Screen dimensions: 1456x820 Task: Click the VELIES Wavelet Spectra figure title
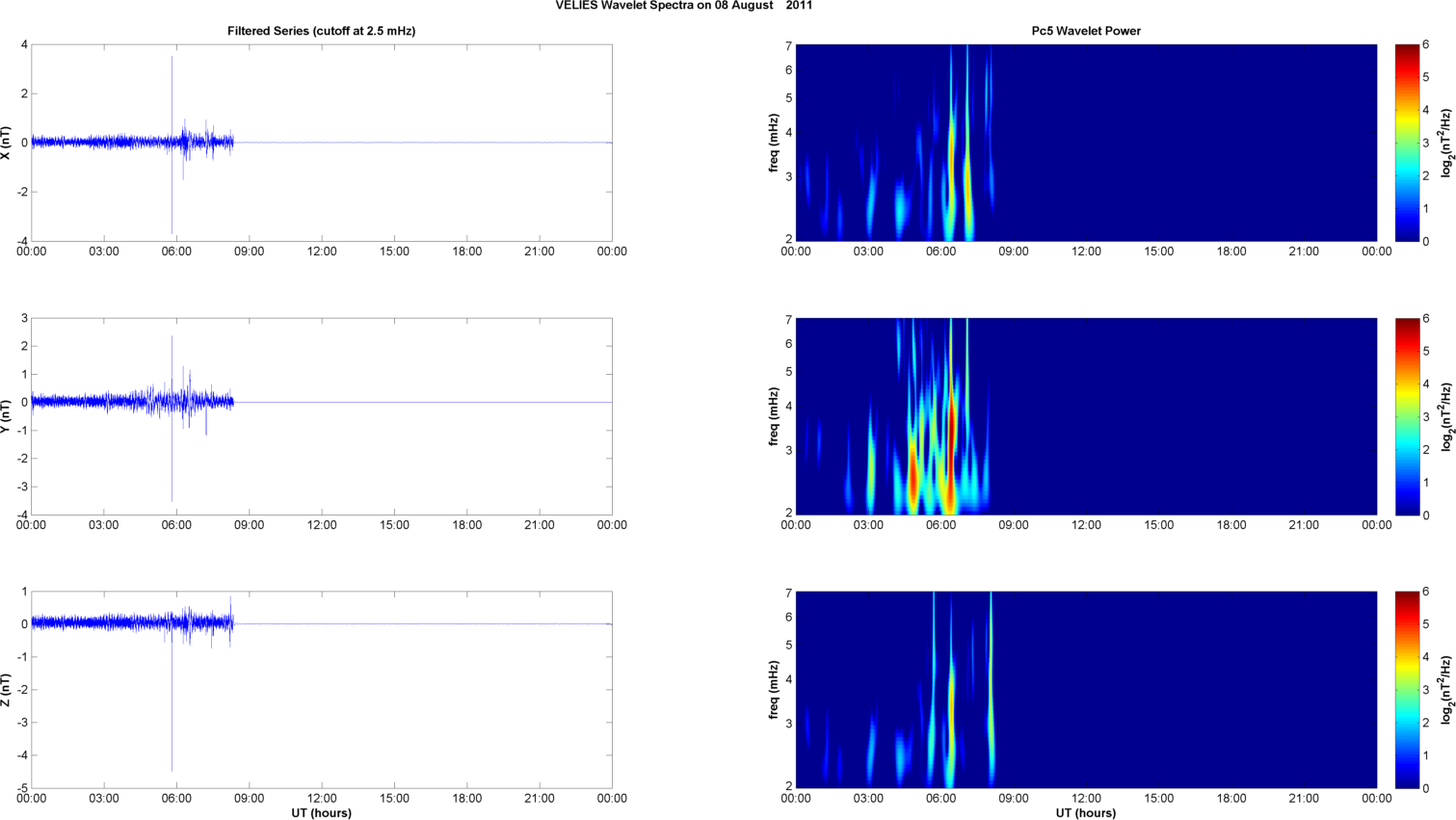(684, 6)
